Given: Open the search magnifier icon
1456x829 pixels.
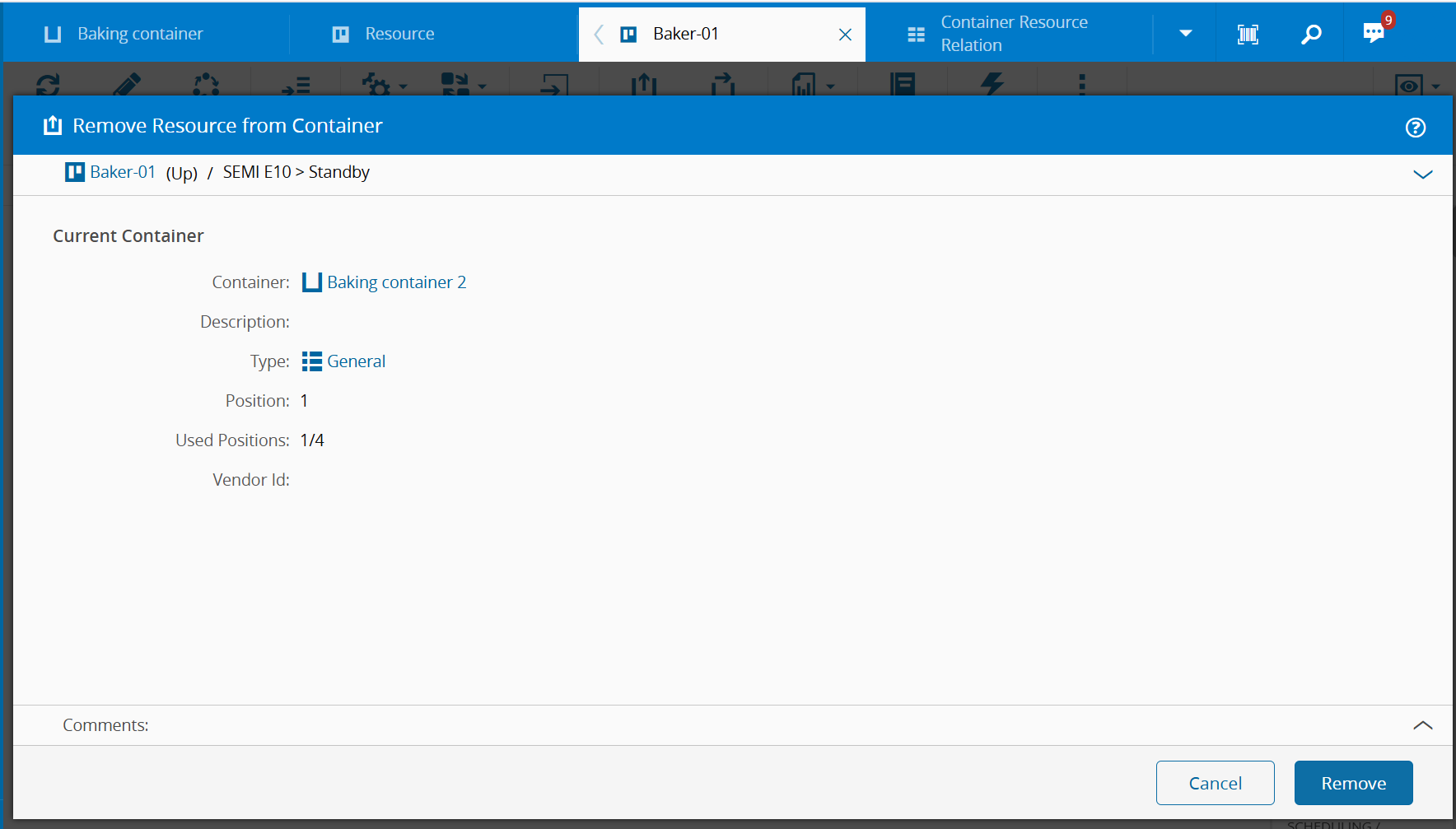Looking at the screenshot, I should (1311, 34).
